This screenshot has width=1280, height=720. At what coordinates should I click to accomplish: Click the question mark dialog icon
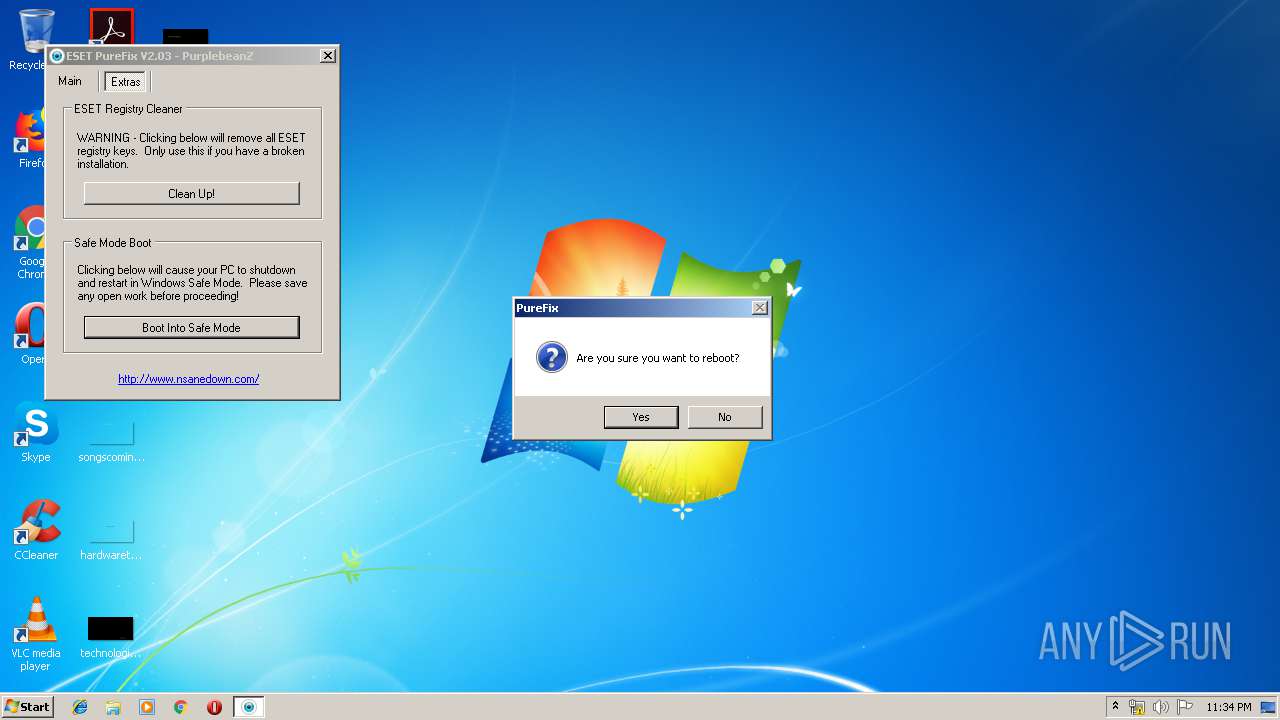coord(551,357)
